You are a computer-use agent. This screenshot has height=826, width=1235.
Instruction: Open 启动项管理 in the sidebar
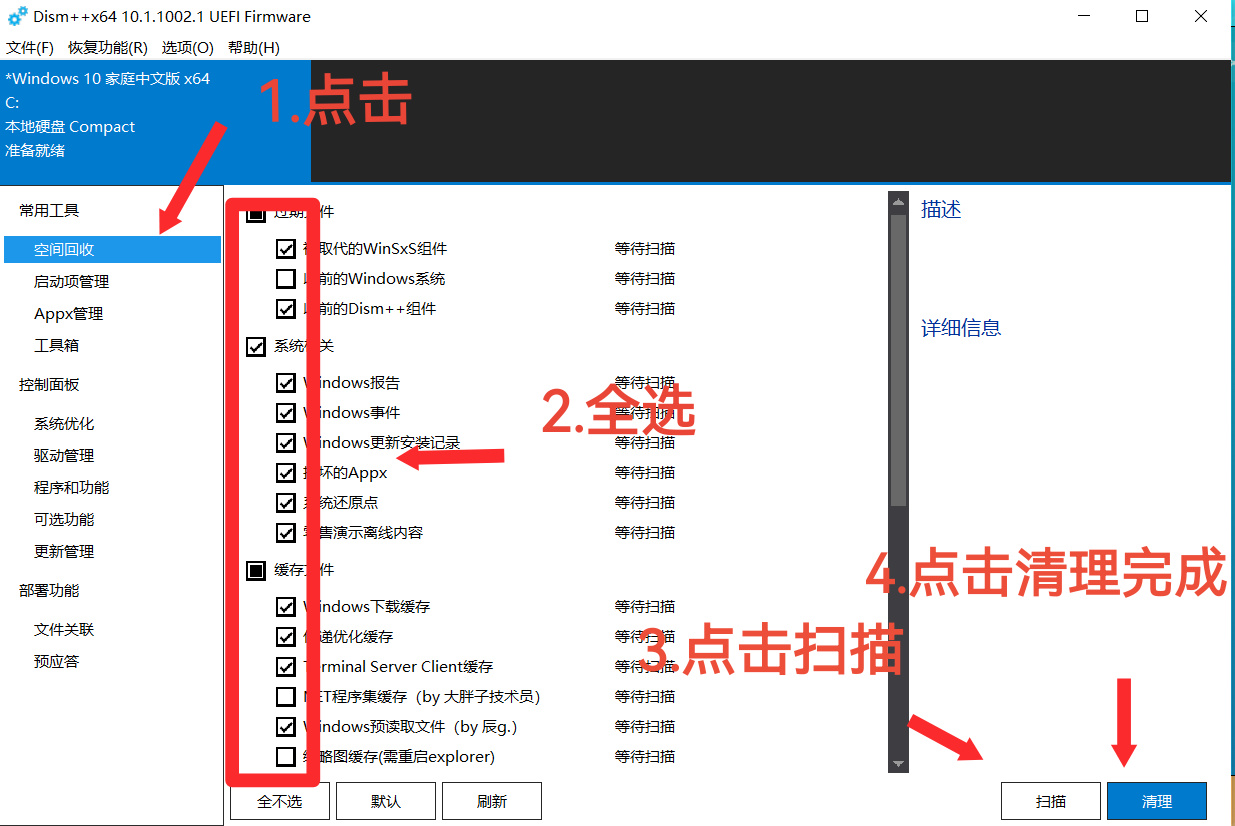[x=72, y=282]
